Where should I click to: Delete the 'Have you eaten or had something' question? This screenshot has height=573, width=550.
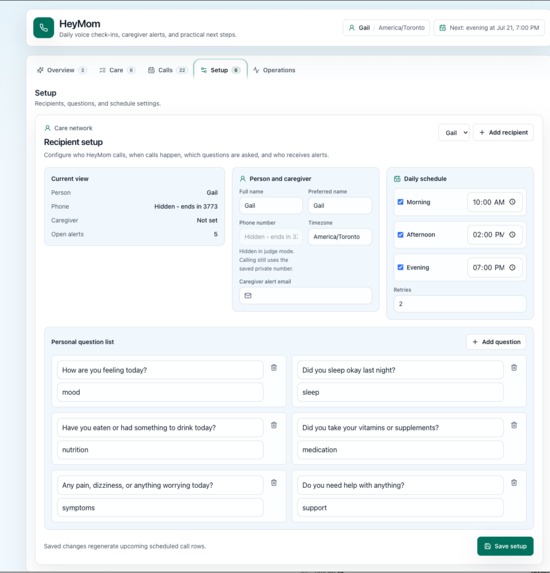(274, 425)
